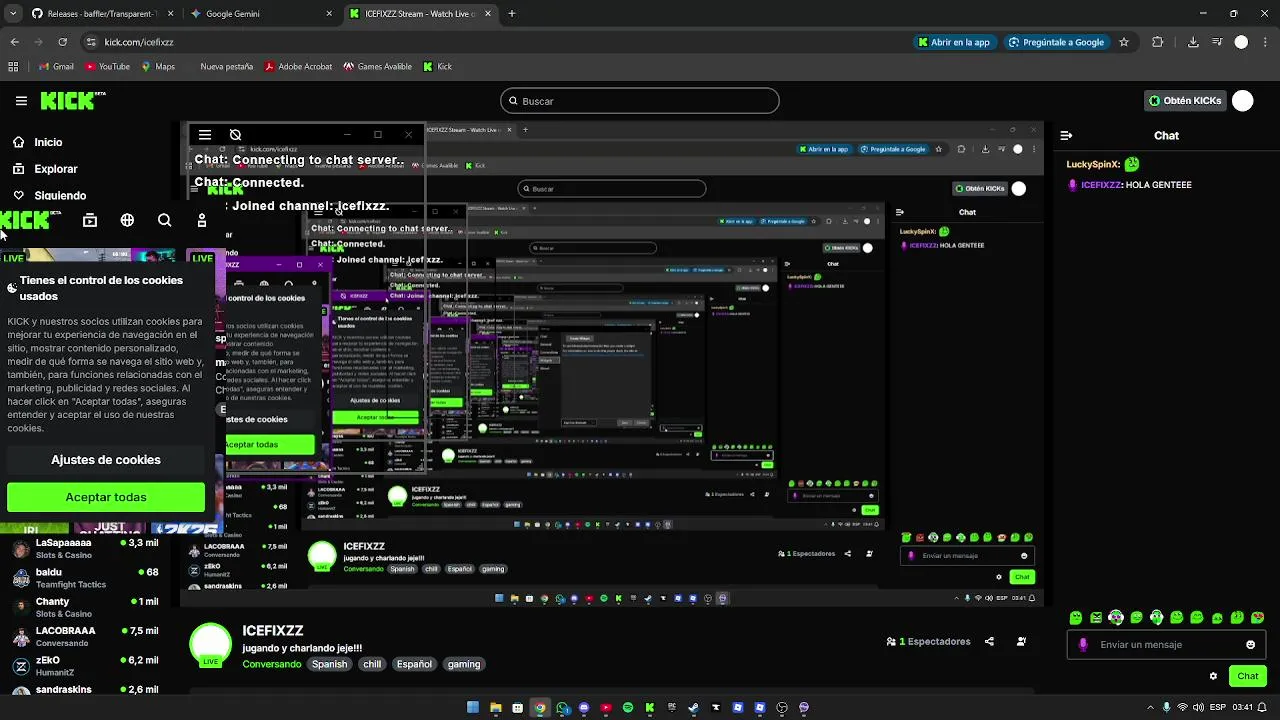
Task: Click the globe icon in overlay toolbar
Action: tap(127, 220)
